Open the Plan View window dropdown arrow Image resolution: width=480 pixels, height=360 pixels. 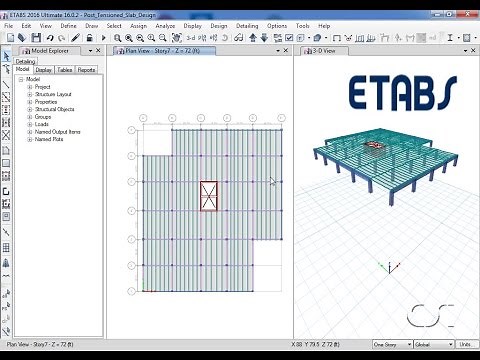[278, 51]
